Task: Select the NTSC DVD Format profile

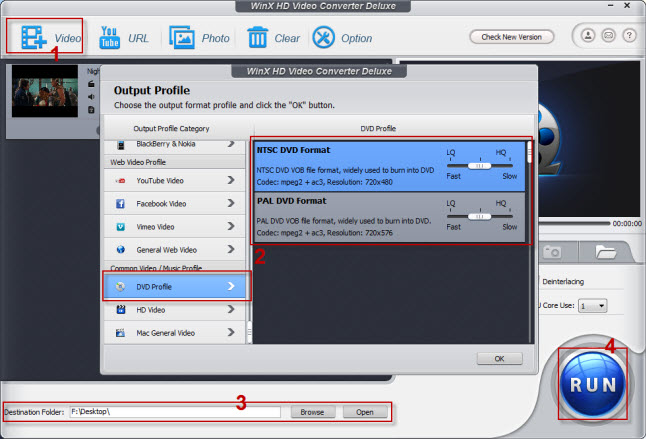Action: click(x=390, y=166)
